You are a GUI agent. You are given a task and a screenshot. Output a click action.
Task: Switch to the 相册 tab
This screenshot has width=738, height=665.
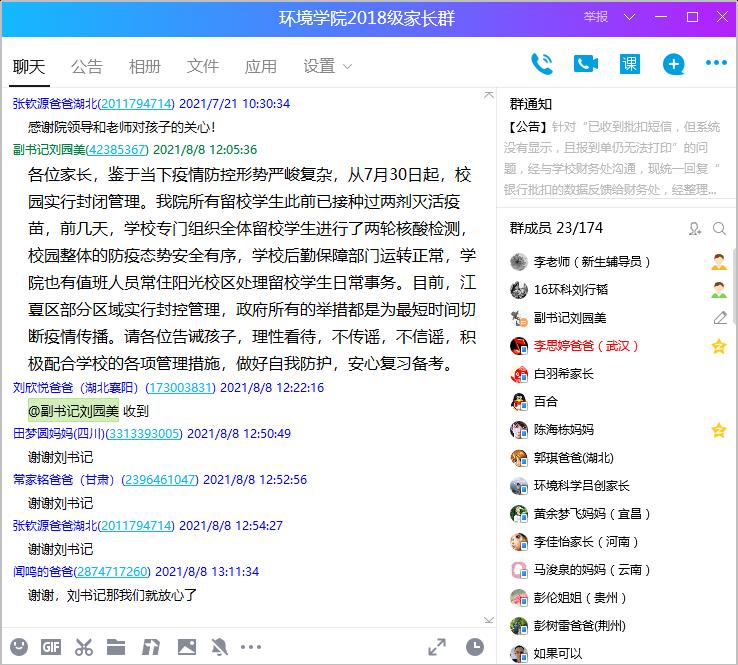[145, 66]
